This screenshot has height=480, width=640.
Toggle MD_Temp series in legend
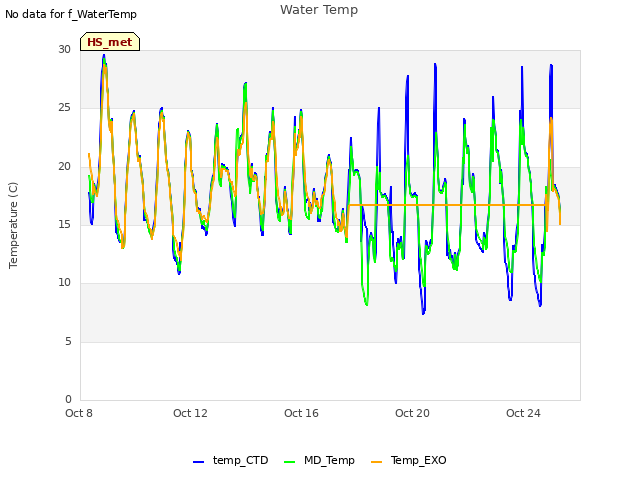pos(319,460)
